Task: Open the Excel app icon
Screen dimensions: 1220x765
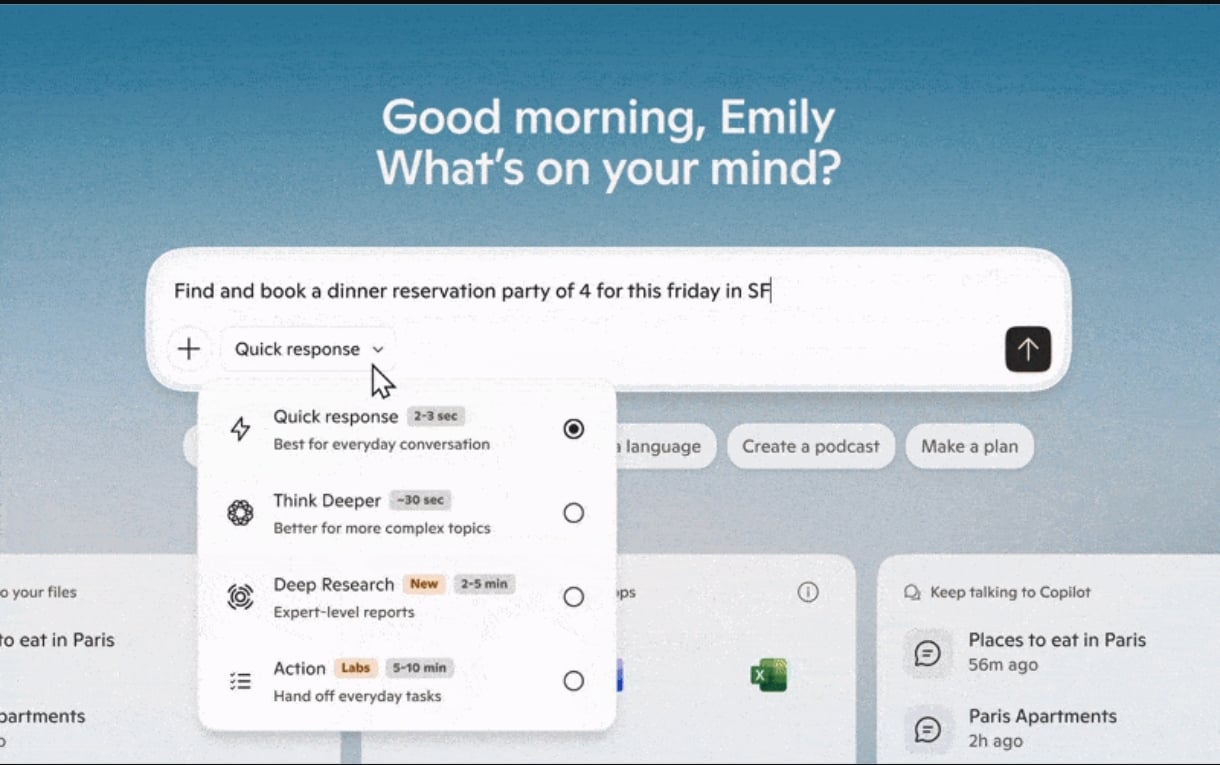Action: point(769,675)
